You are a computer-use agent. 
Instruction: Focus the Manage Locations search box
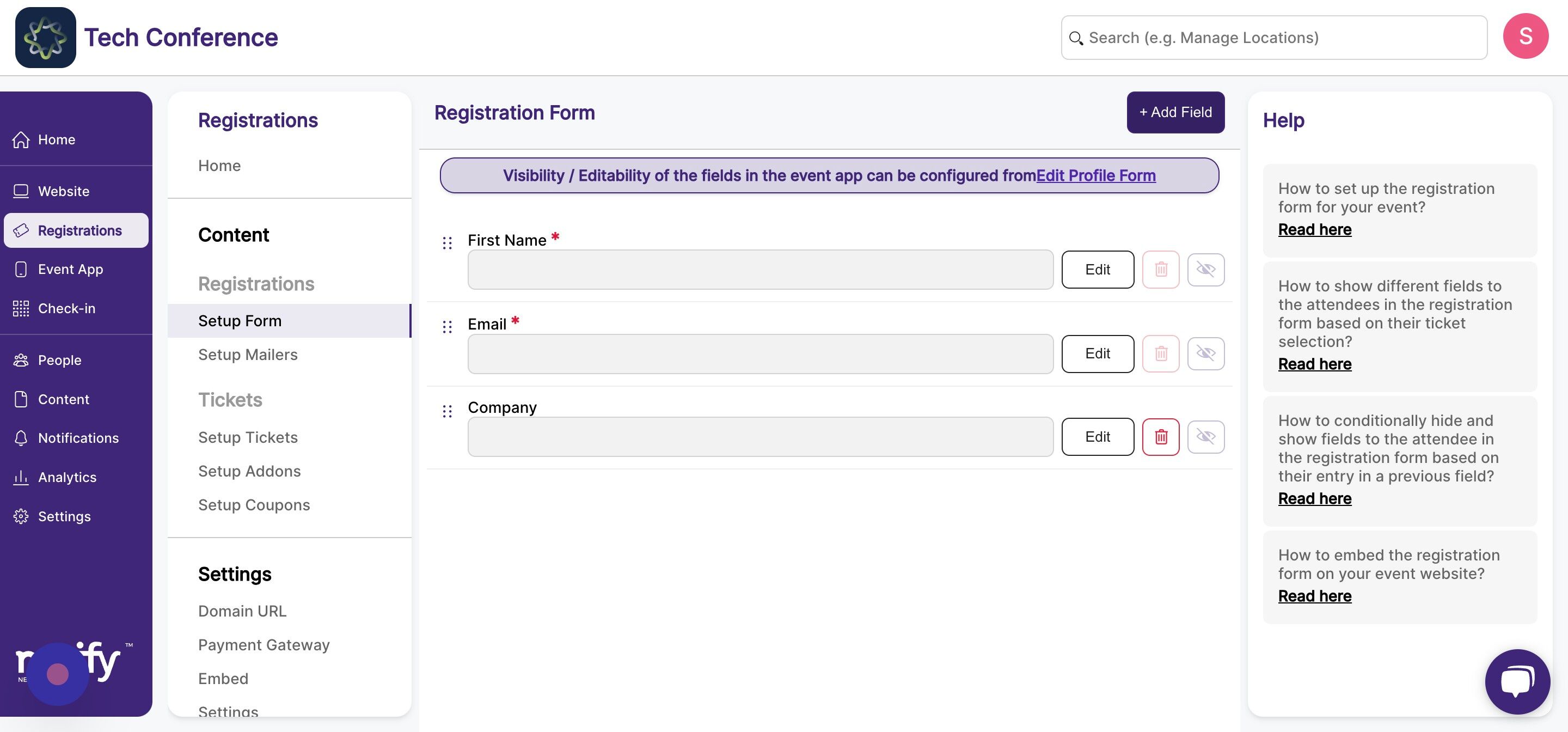[x=1273, y=37]
